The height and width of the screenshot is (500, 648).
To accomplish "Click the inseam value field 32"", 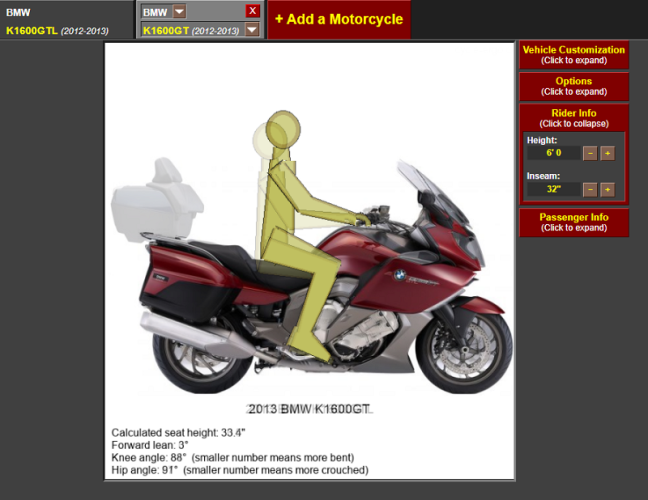I will (553, 189).
